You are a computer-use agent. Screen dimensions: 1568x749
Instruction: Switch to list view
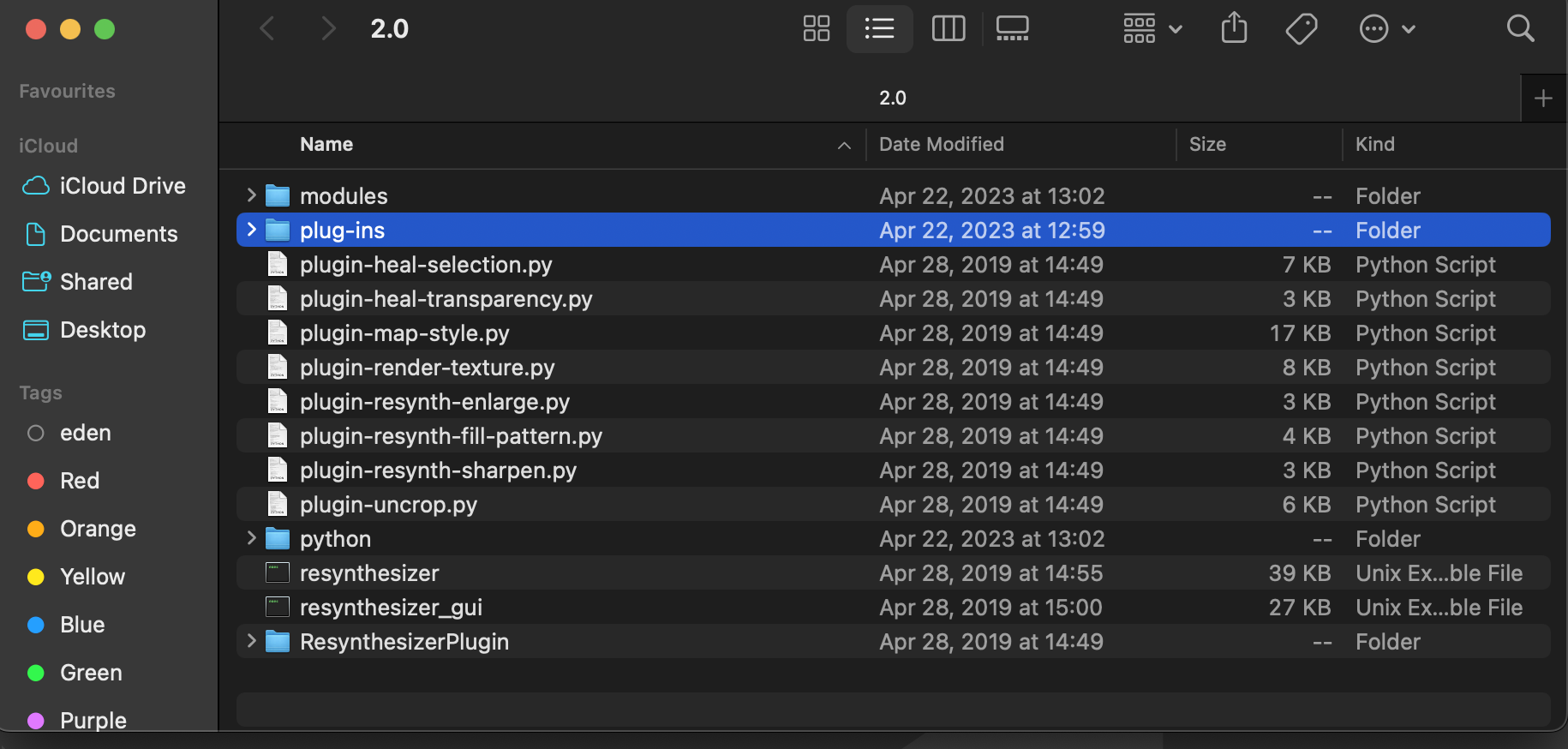(x=879, y=28)
